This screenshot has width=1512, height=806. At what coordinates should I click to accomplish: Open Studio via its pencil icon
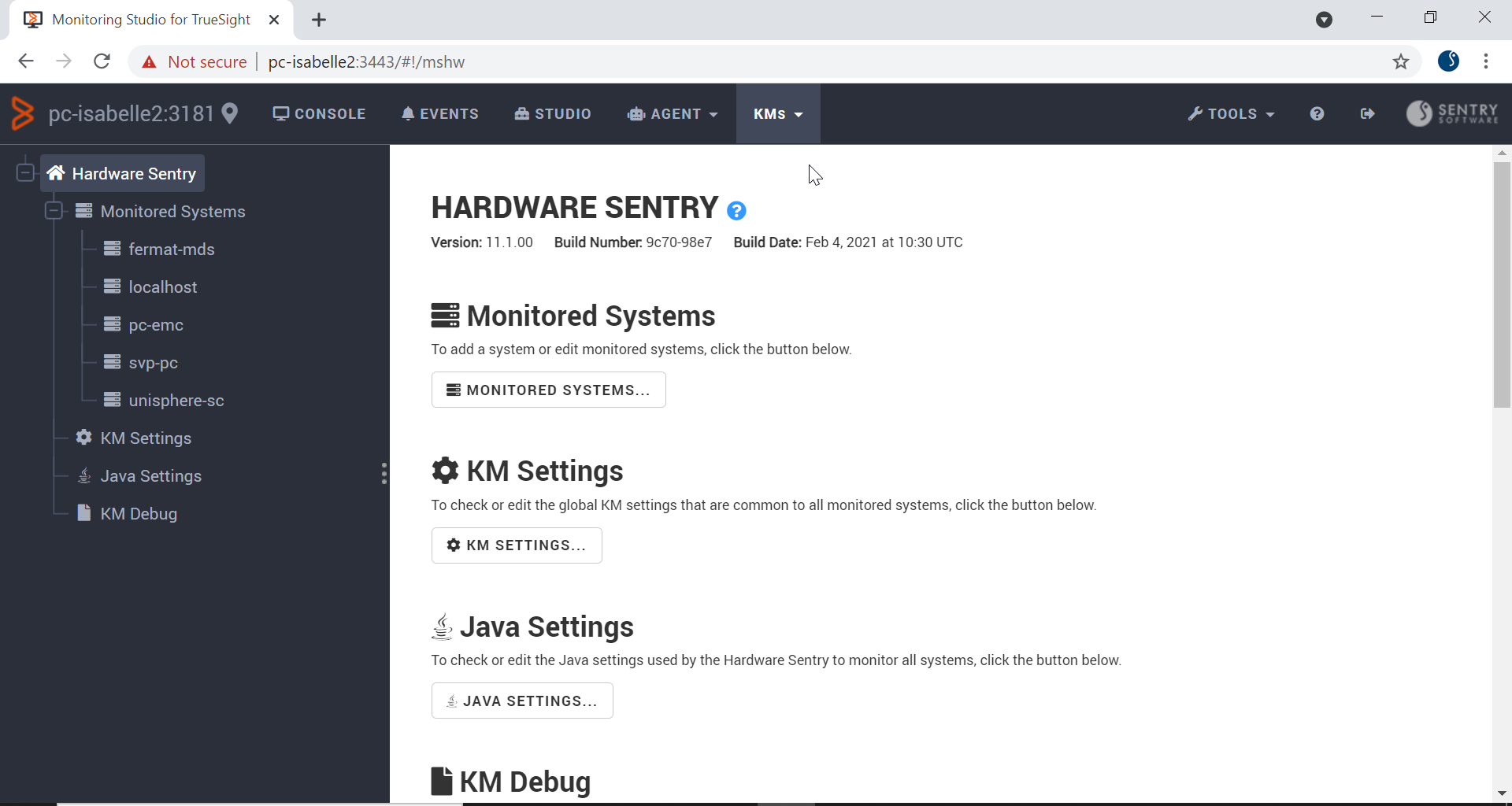click(x=524, y=113)
